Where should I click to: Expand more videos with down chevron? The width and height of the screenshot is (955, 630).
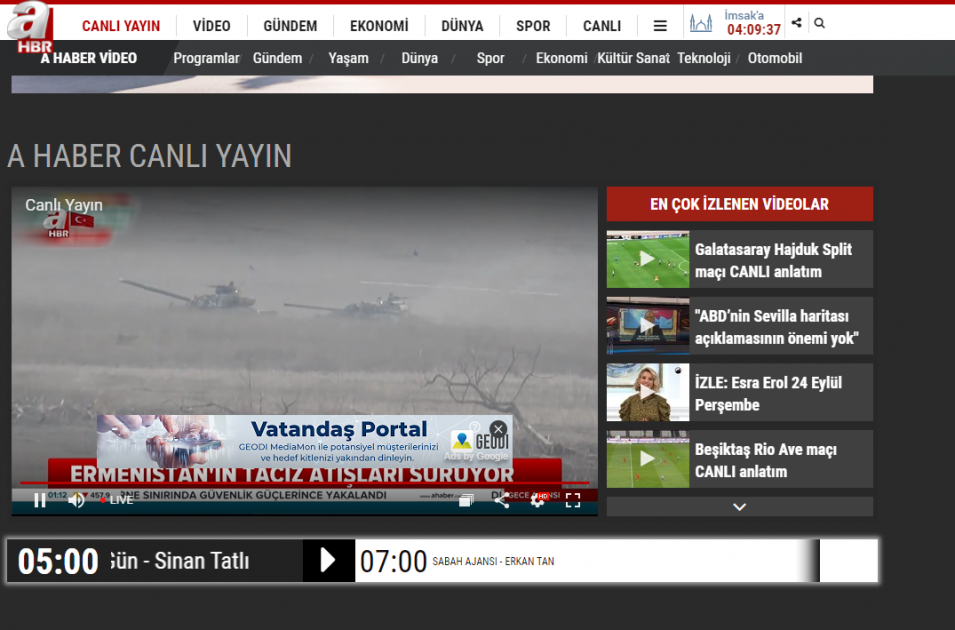[x=739, y=506]
